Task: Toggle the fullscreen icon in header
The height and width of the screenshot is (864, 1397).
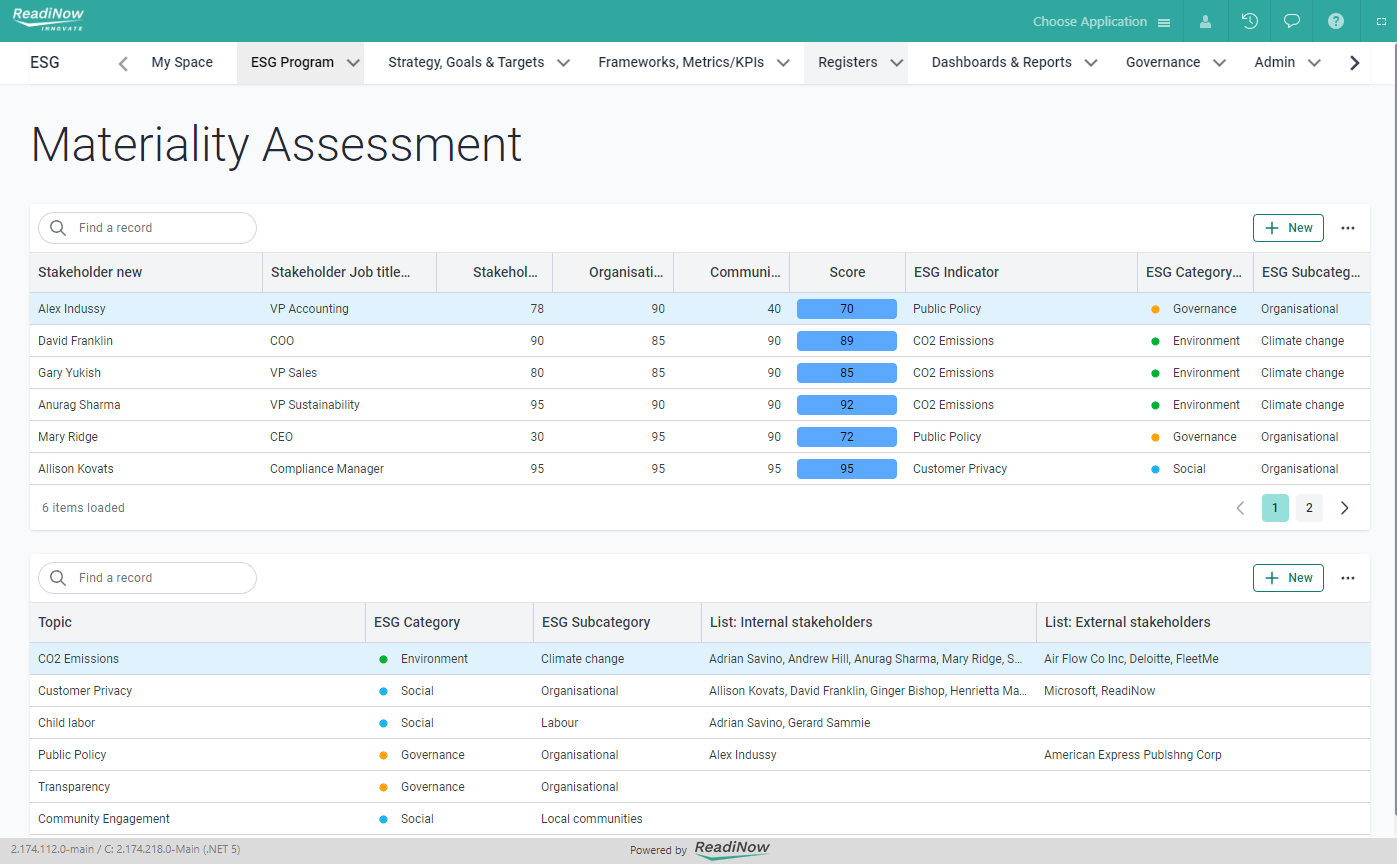Action: tap(1381, 21)
